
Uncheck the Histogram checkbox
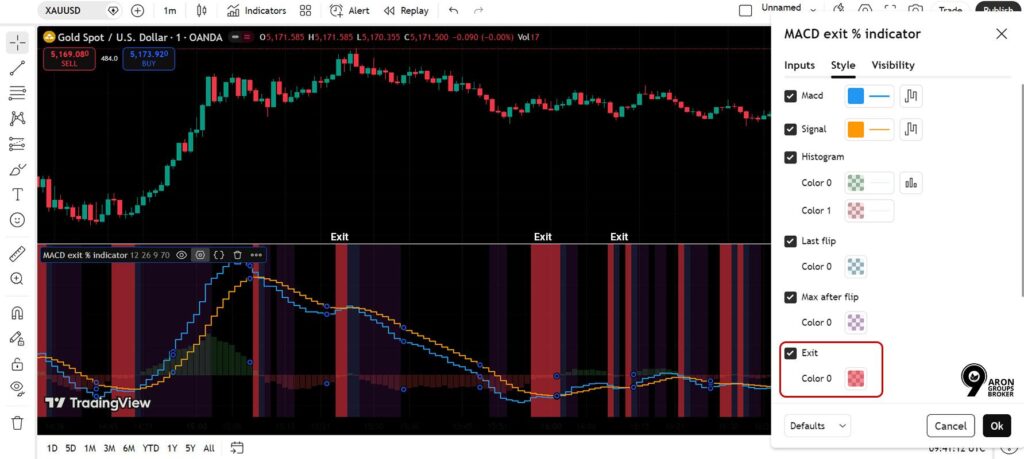[790, 157]
